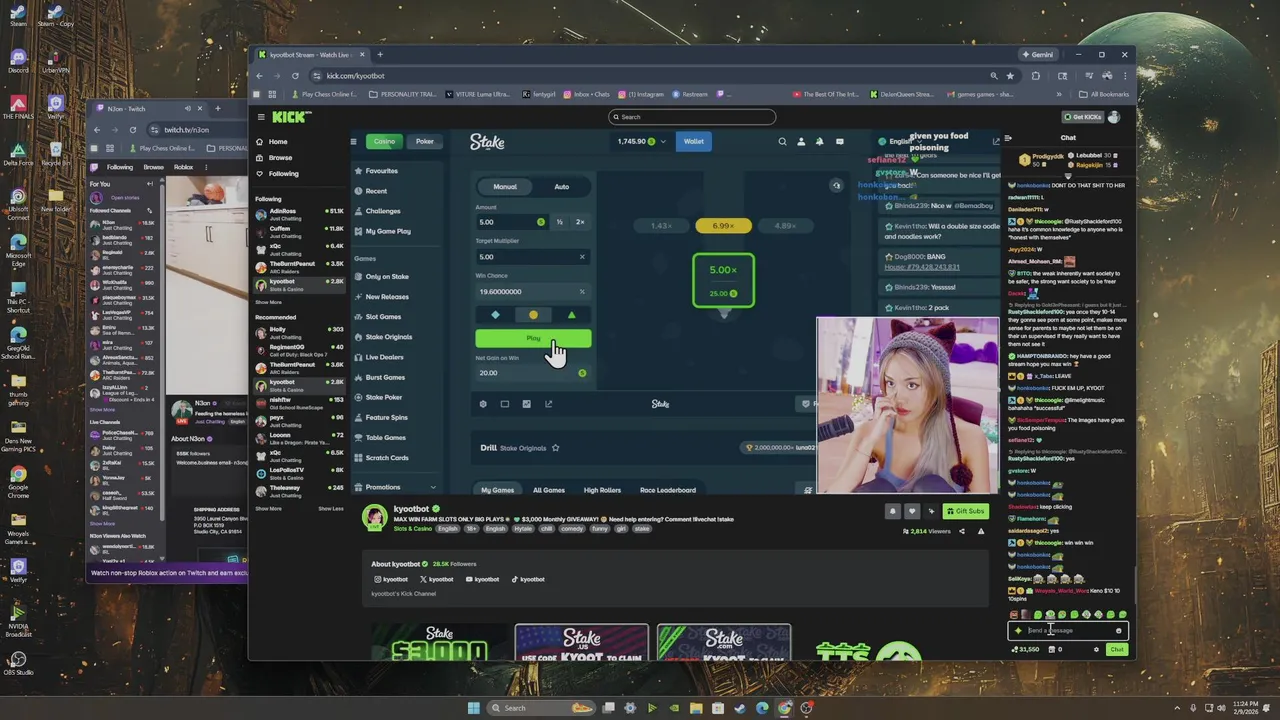The height and width of the screenshot is (720, 1280).
Task: Open High Rollers tab
Action: coord(602,490)
